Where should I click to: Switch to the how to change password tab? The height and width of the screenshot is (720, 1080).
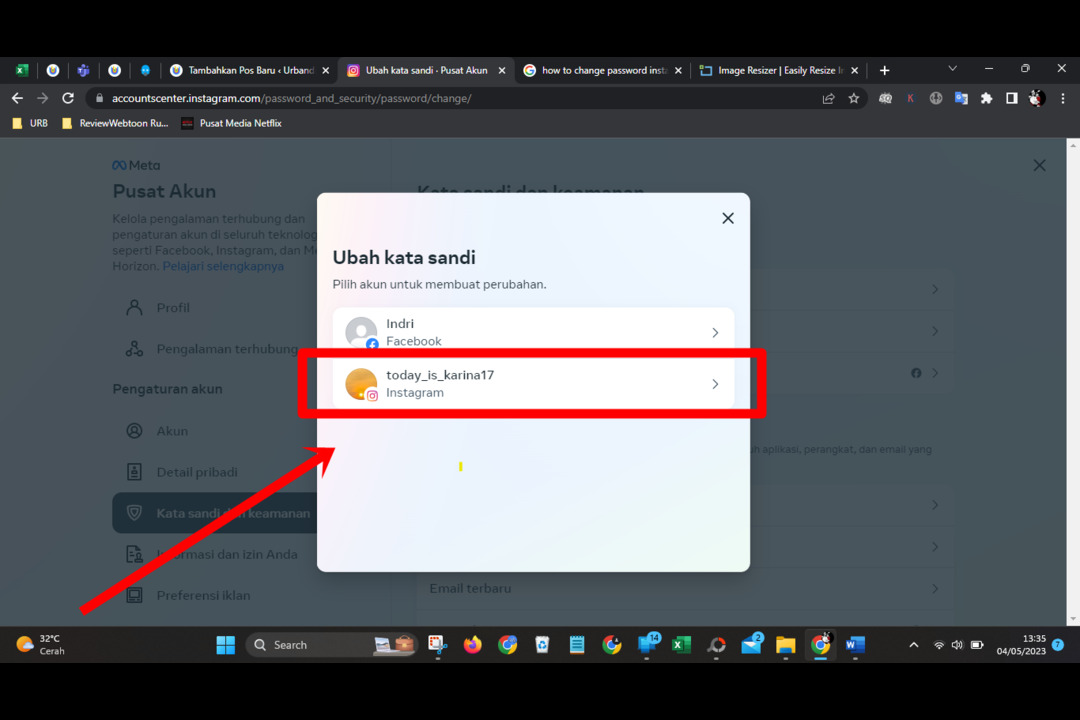point(603,70)
